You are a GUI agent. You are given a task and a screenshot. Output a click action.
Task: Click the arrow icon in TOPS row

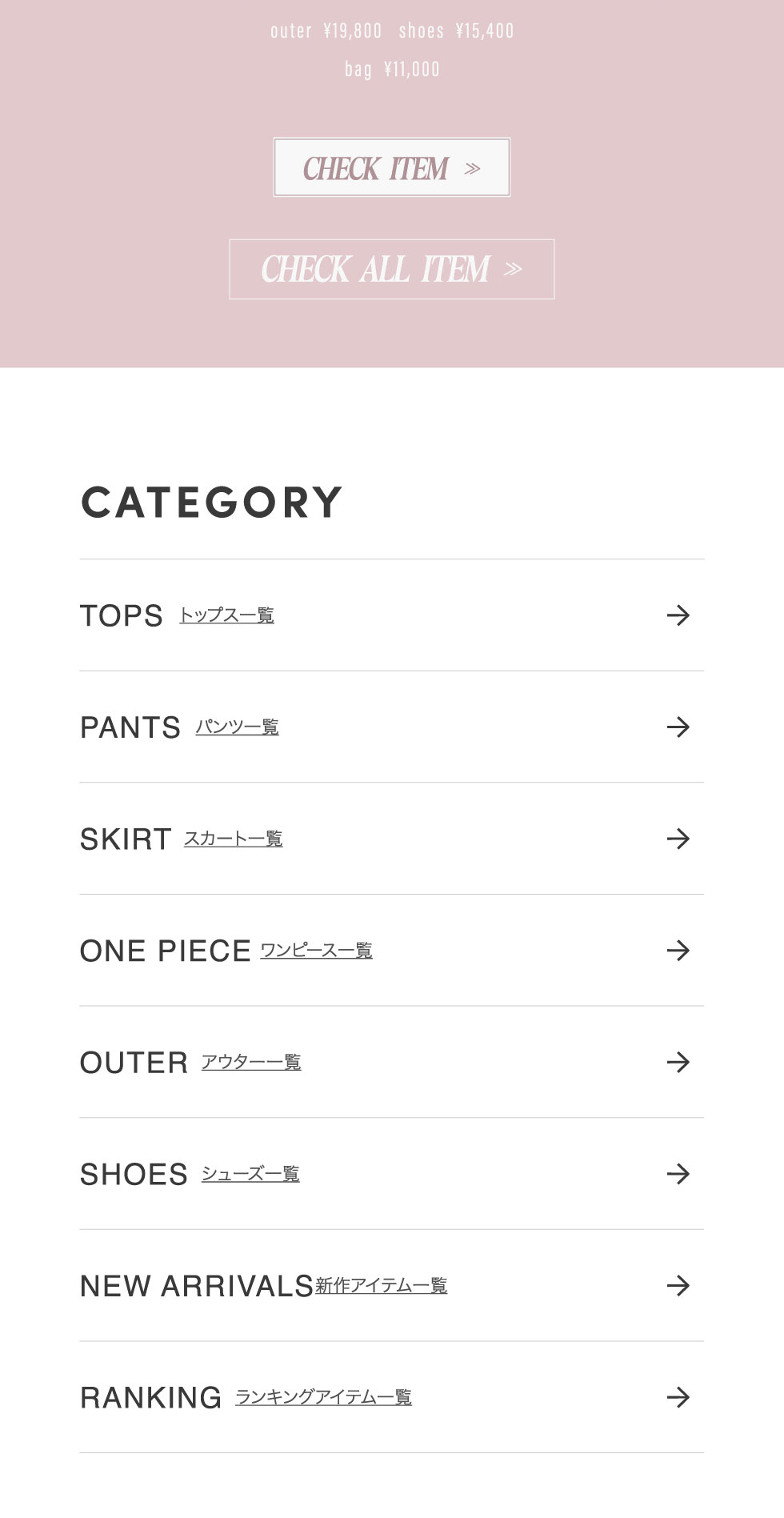click(x=678, y=615)
